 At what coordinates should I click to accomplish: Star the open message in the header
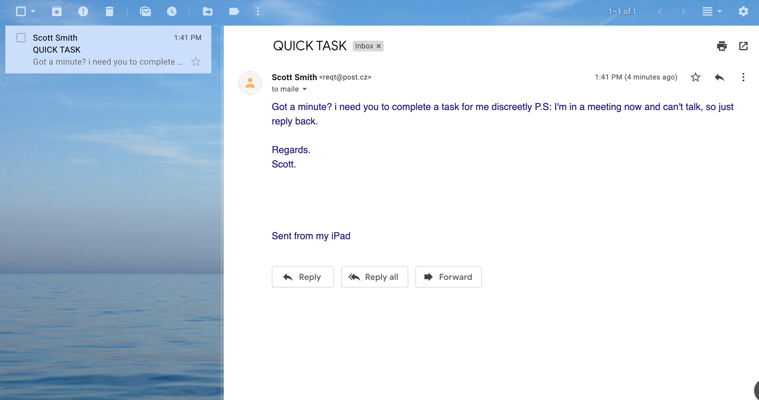[695, 77]
